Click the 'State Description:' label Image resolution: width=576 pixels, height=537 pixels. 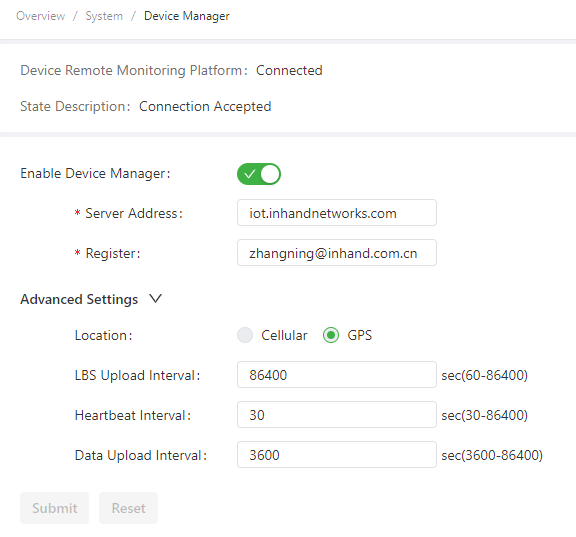tap(75, 107)
